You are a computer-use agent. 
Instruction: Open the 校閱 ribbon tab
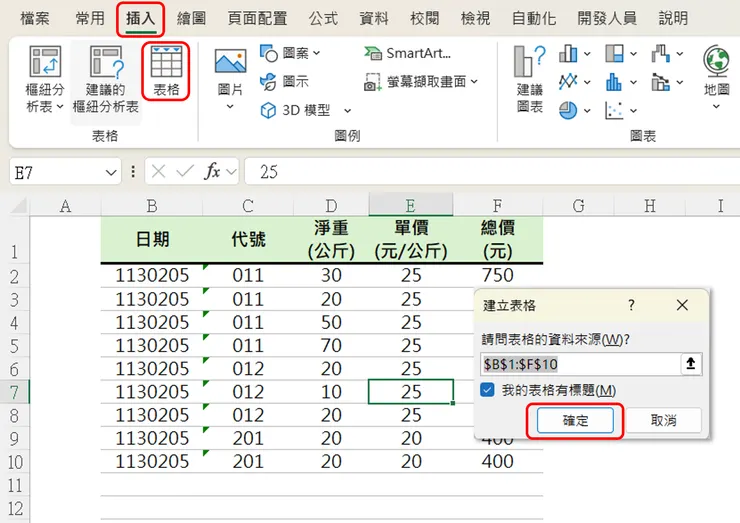click(424, 18)
